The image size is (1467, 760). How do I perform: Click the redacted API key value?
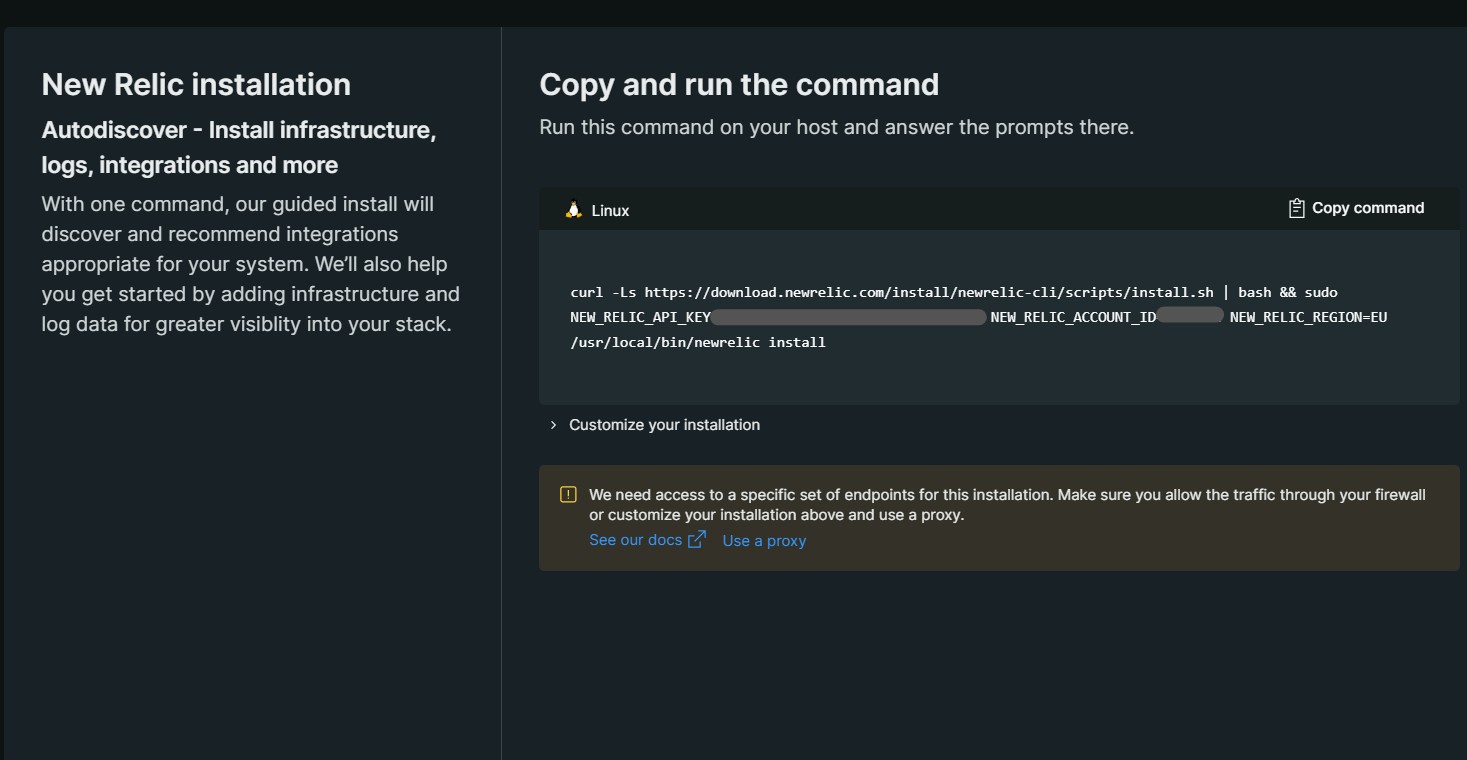[849, 317]
